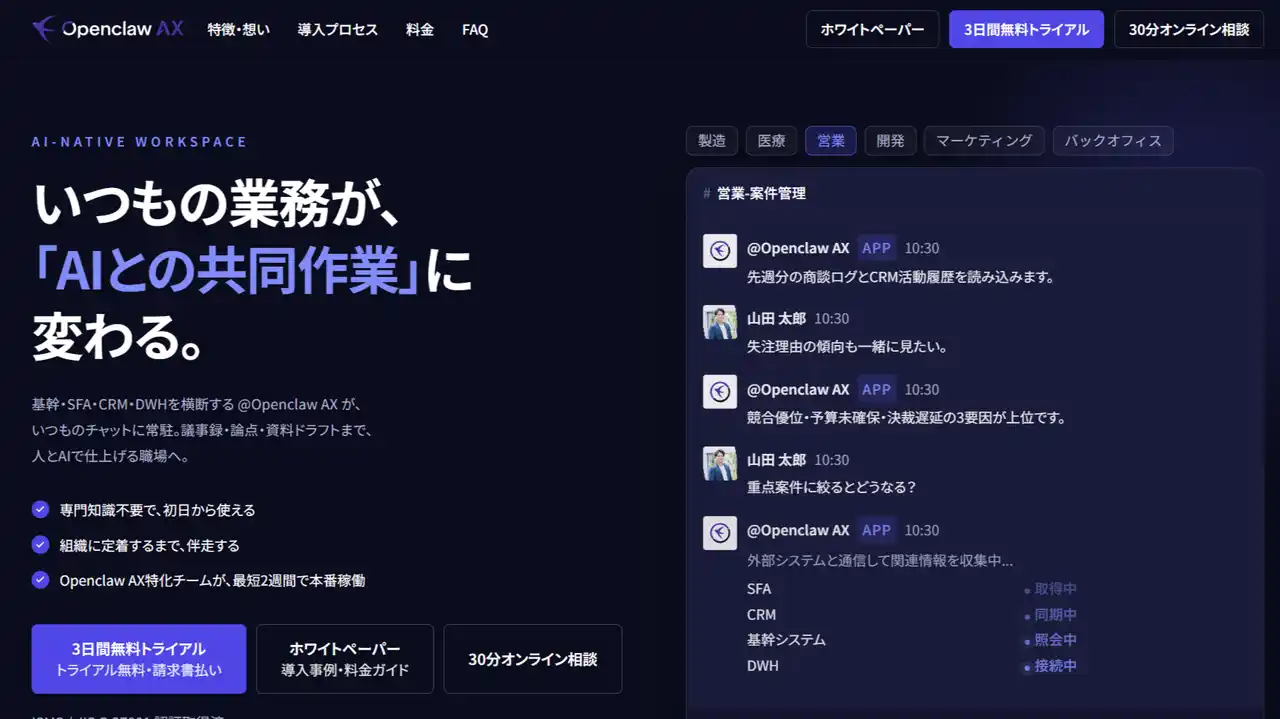The width and height of the screenshot is (1280, 719).
Task: Click the message 失注理由の傾向も一緒に見たい。
Action: (847, 347)
